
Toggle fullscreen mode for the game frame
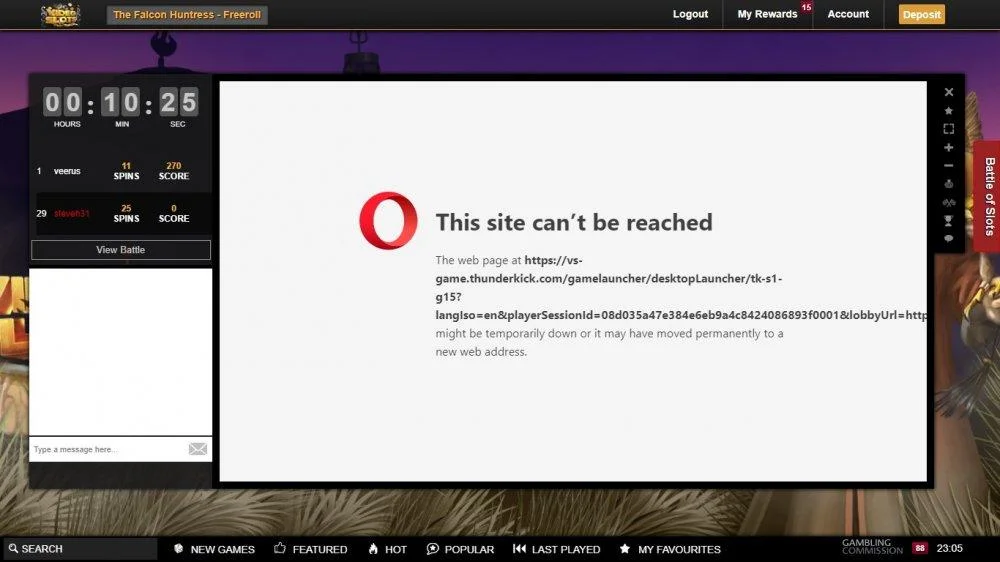pyautogui.click(x=949, y=129)
